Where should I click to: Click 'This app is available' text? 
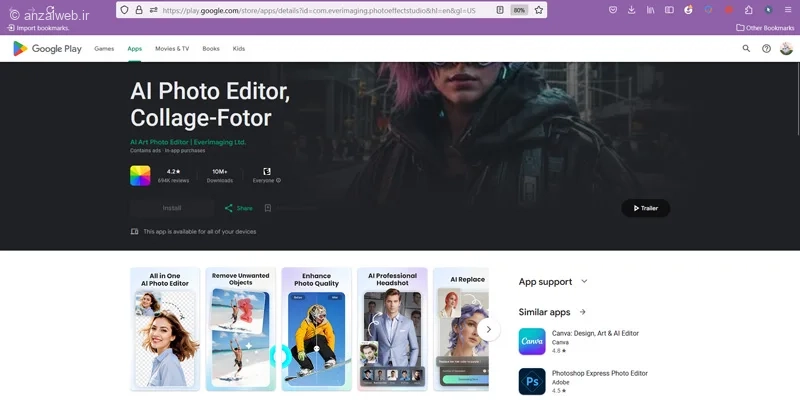199,232
